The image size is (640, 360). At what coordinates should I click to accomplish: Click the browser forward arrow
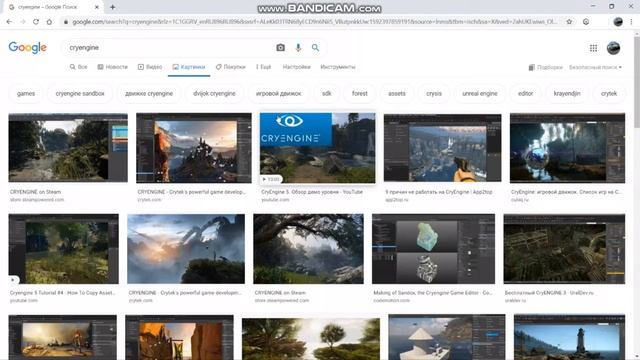click(x=23, y=22)
